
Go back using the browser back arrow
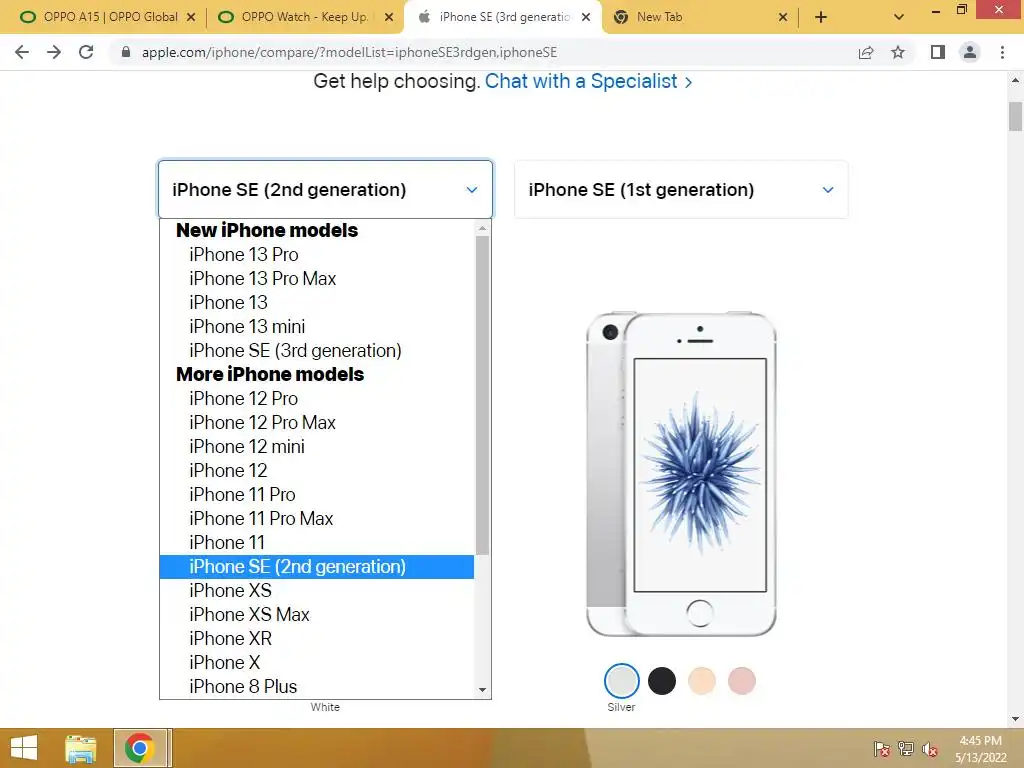(x=22, y=52)
